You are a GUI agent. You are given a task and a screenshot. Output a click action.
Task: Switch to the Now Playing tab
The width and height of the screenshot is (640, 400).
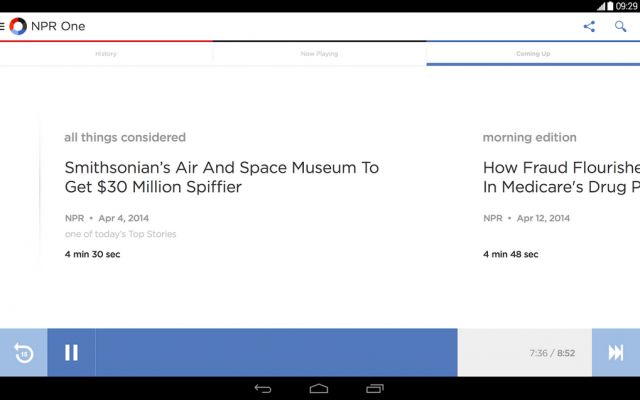319,53
